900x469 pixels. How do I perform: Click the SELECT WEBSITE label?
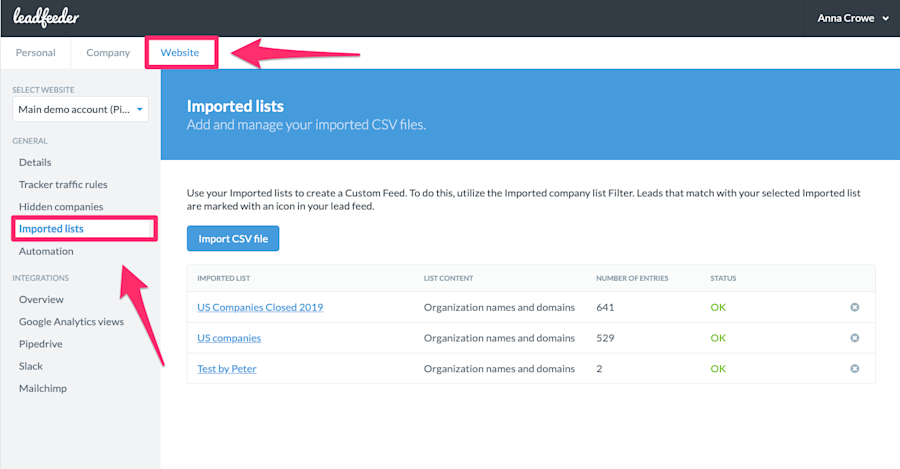(x=44, y=90)
